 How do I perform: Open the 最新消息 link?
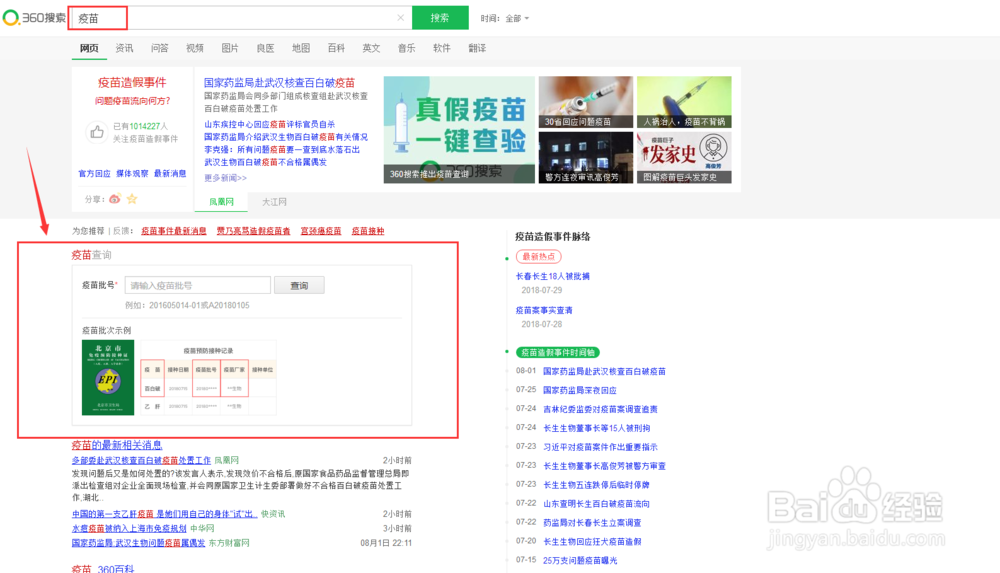click(x=170, y=174)
